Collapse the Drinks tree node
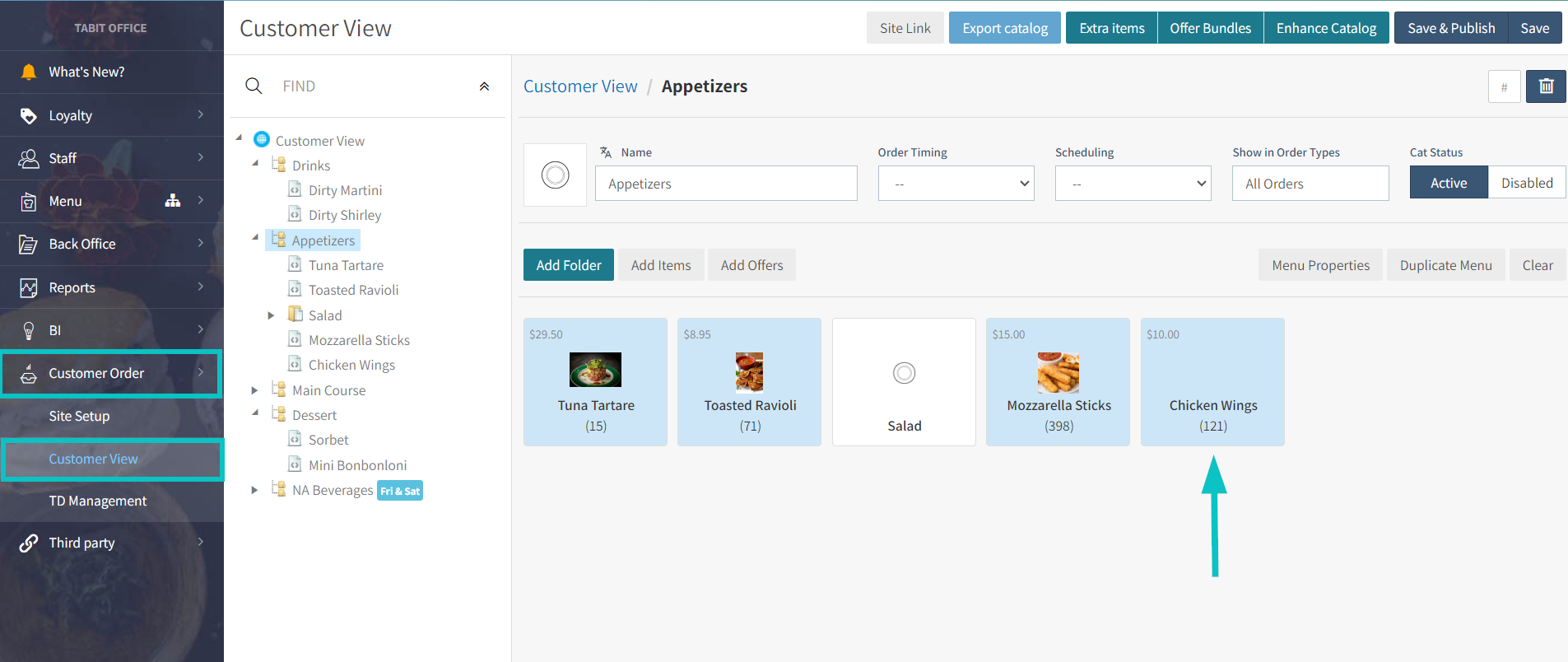1568x662 pixels. (255, 163)
